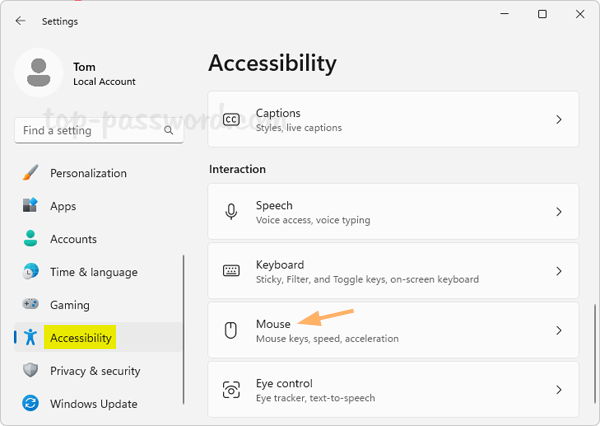The height and width of the screenshot is (426, 600).
Task: Click the Privacy & security shield icon
Action: click(x=31, y=371)
